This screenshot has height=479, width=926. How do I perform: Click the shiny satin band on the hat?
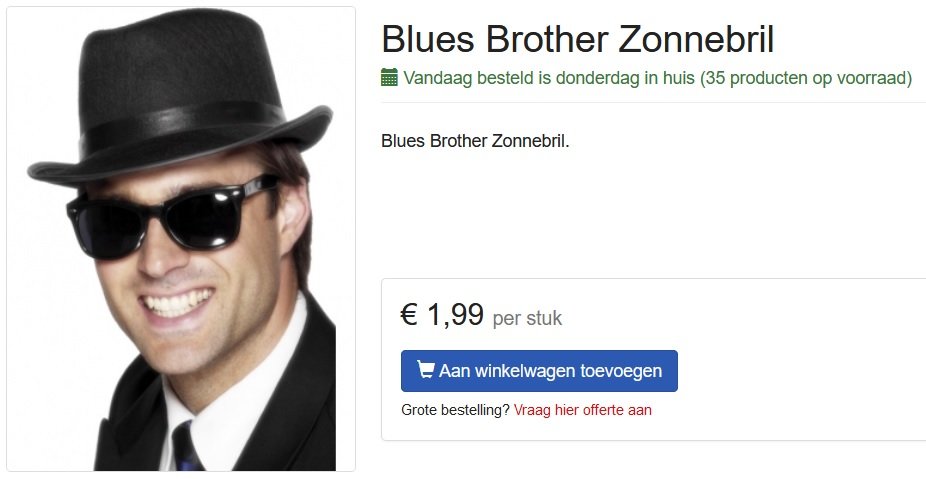click(181, 126)
